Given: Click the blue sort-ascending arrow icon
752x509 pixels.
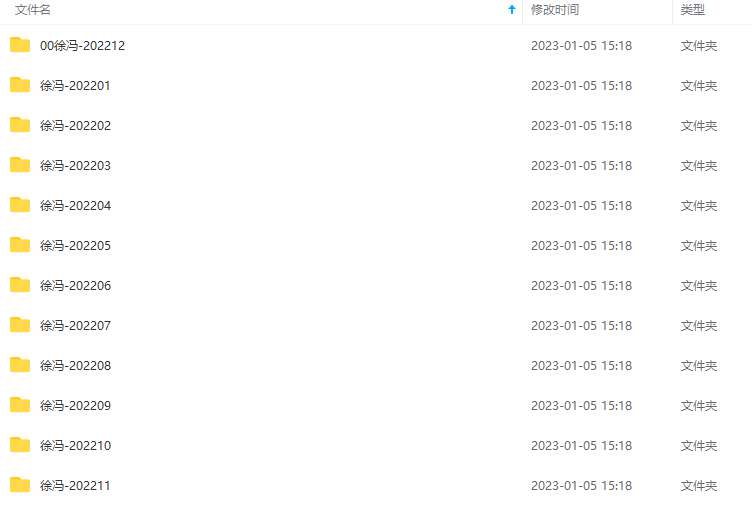Looking at the screenshot, I should [x=512, y=9].
